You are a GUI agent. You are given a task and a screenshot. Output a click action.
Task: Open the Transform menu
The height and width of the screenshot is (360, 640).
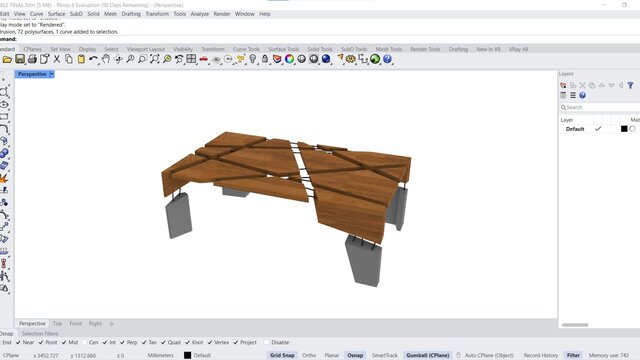[x=157, y=14]
